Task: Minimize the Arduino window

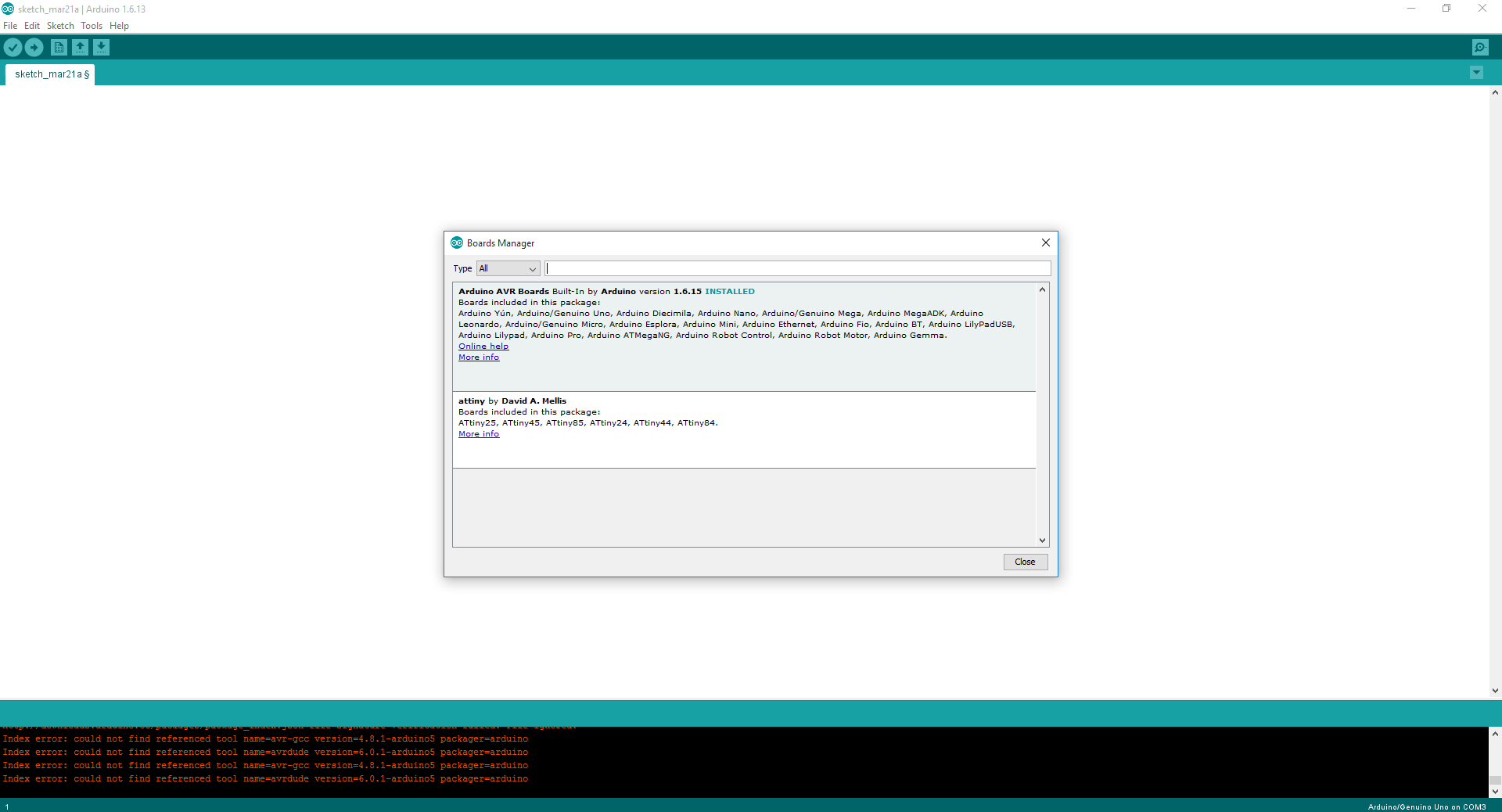Action: point(1411,9)
